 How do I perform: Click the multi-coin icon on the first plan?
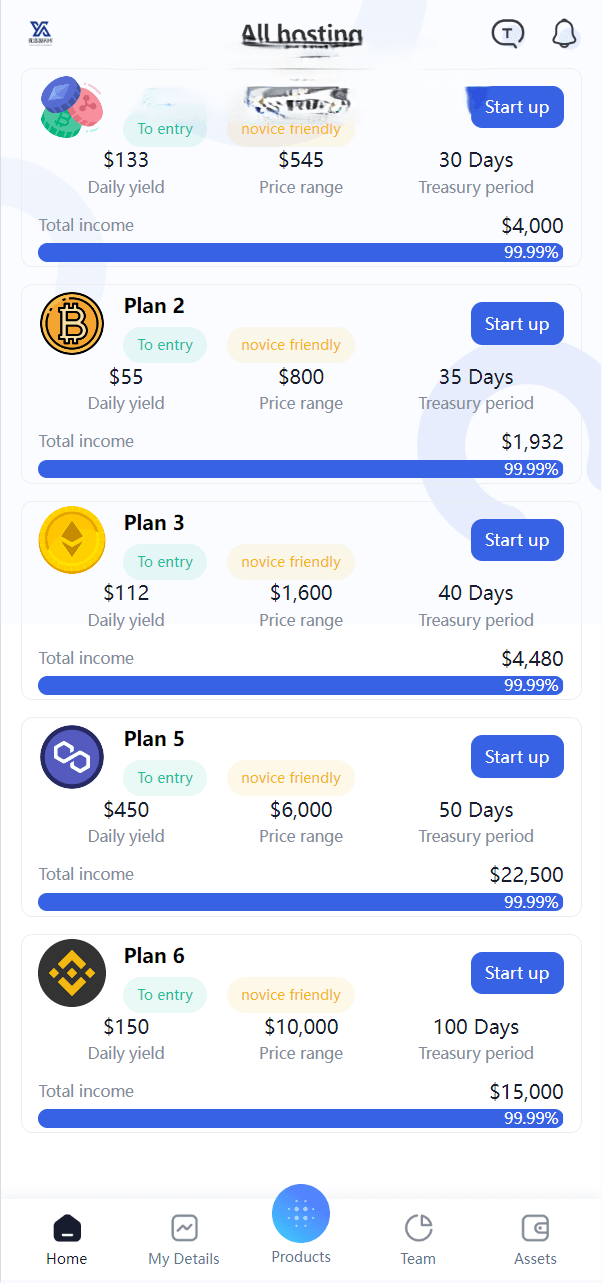(72, 108)
